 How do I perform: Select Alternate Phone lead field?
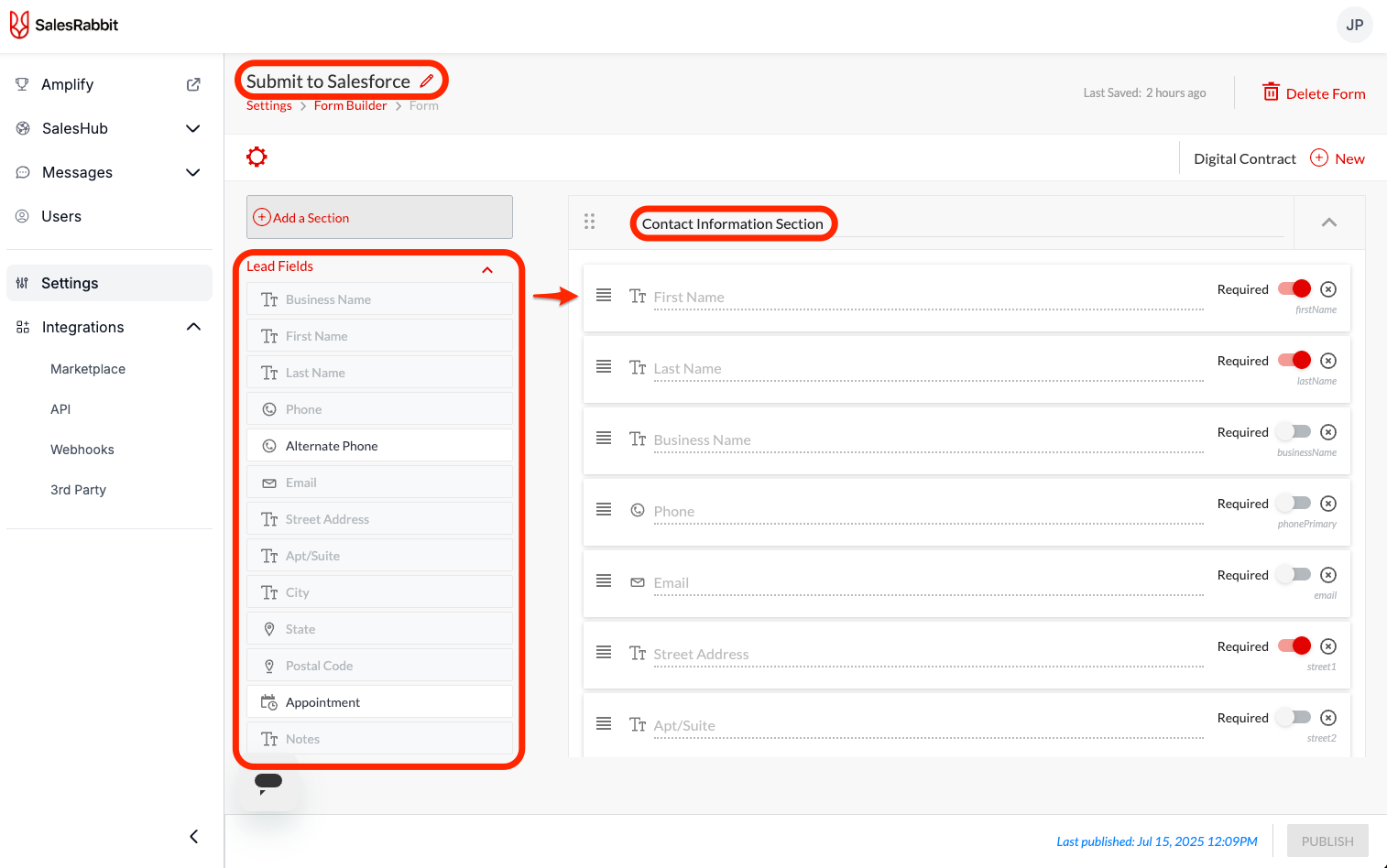click(x=379, y=446)
